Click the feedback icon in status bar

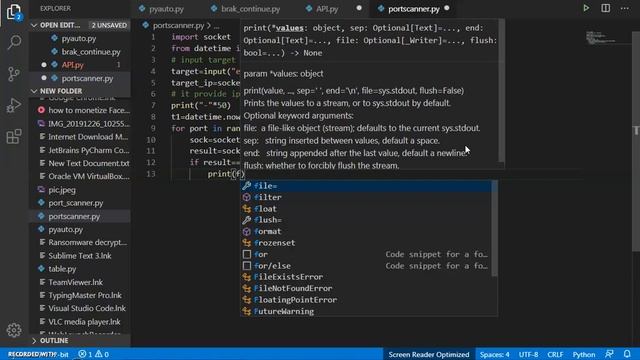coord(609,354)
